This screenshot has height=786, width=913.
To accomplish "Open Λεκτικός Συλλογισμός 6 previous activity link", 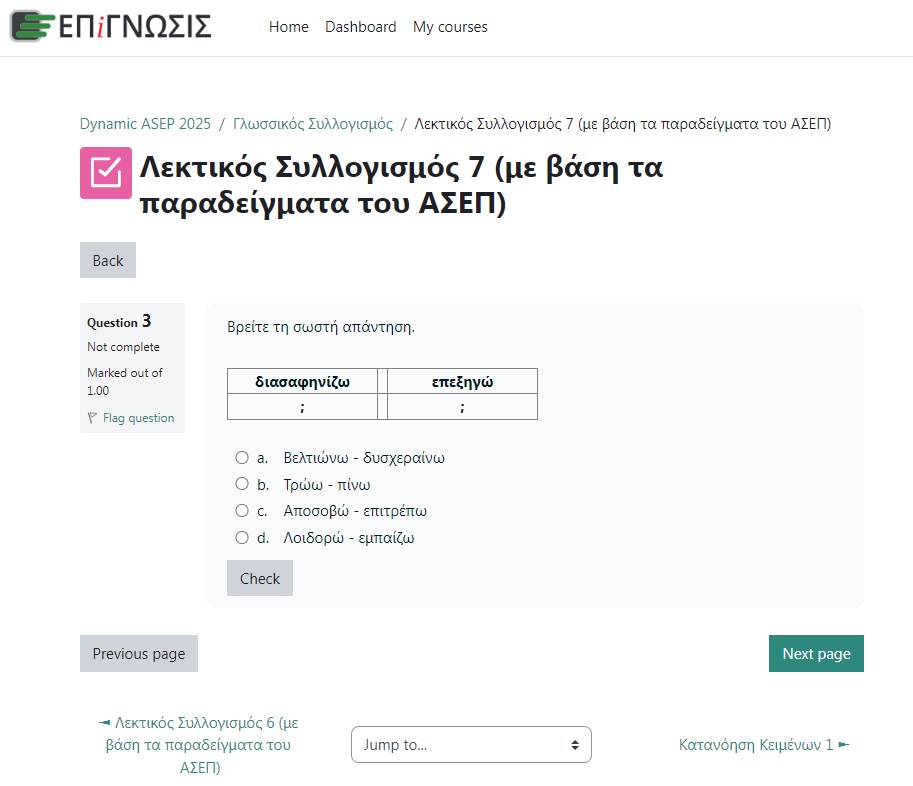I will tap(199, 745).
